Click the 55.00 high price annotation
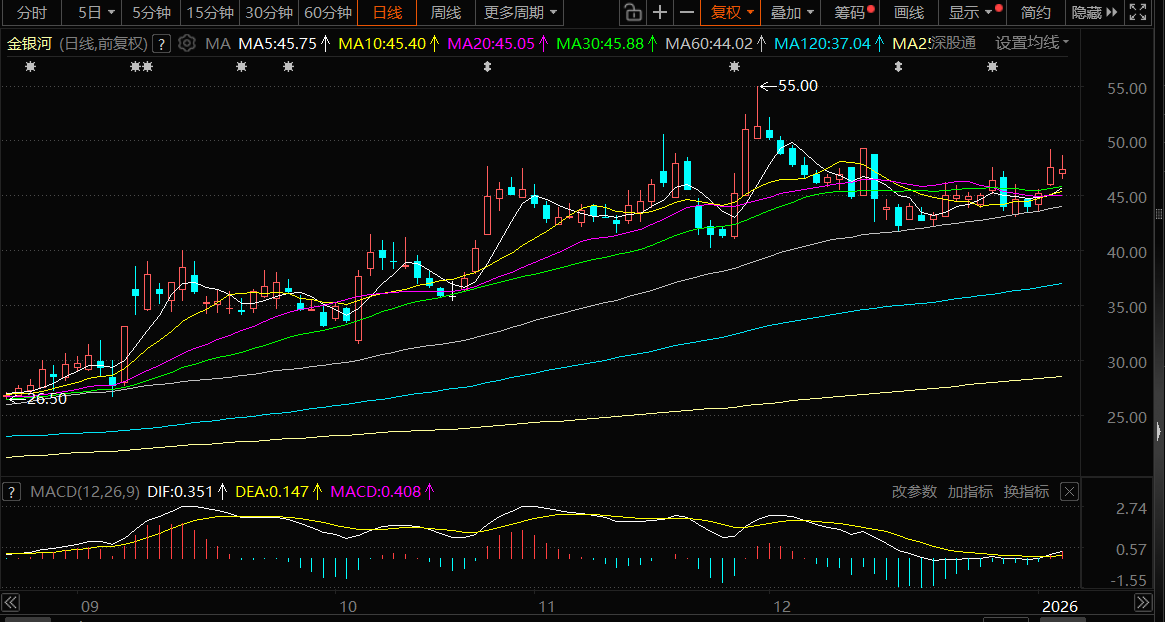The height and width of the screenshot is (622, 1165). click(798, 86)
